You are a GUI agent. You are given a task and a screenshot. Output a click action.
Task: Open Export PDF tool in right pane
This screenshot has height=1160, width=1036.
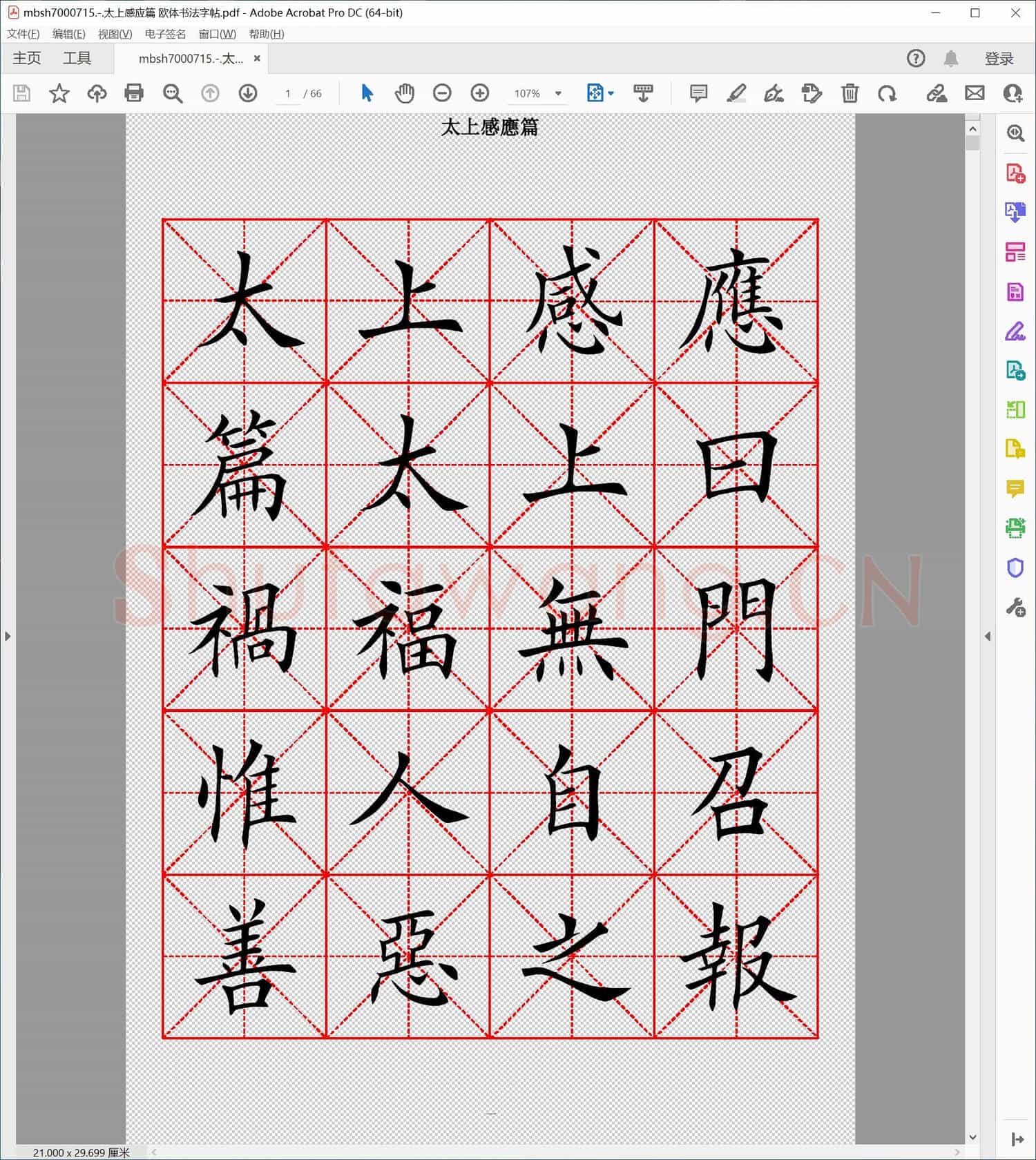pos(1015,212)
